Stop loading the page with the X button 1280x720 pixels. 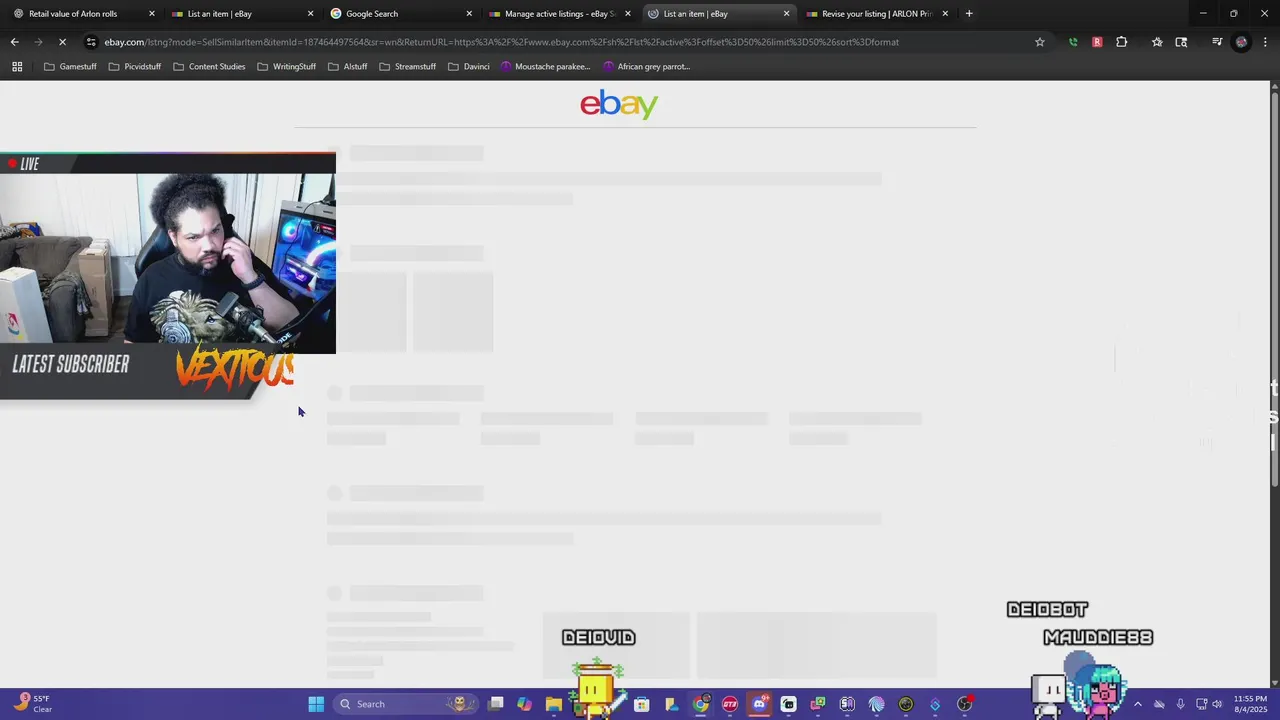click(x=62, y=42)
